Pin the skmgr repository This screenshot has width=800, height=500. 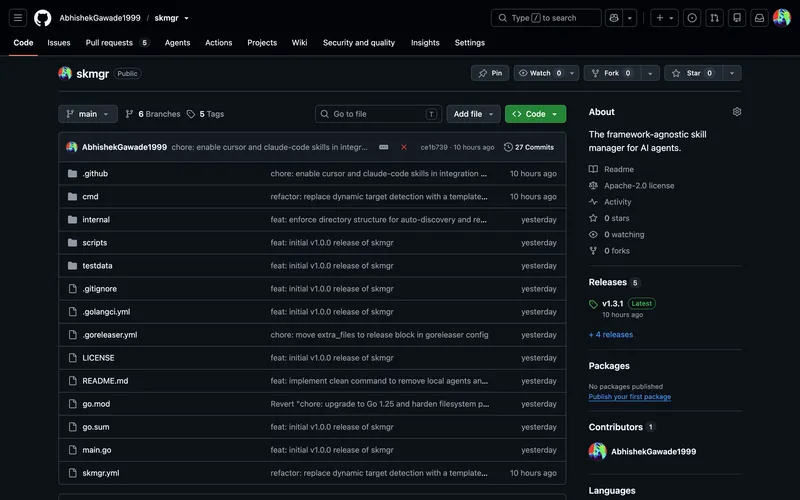490,73
